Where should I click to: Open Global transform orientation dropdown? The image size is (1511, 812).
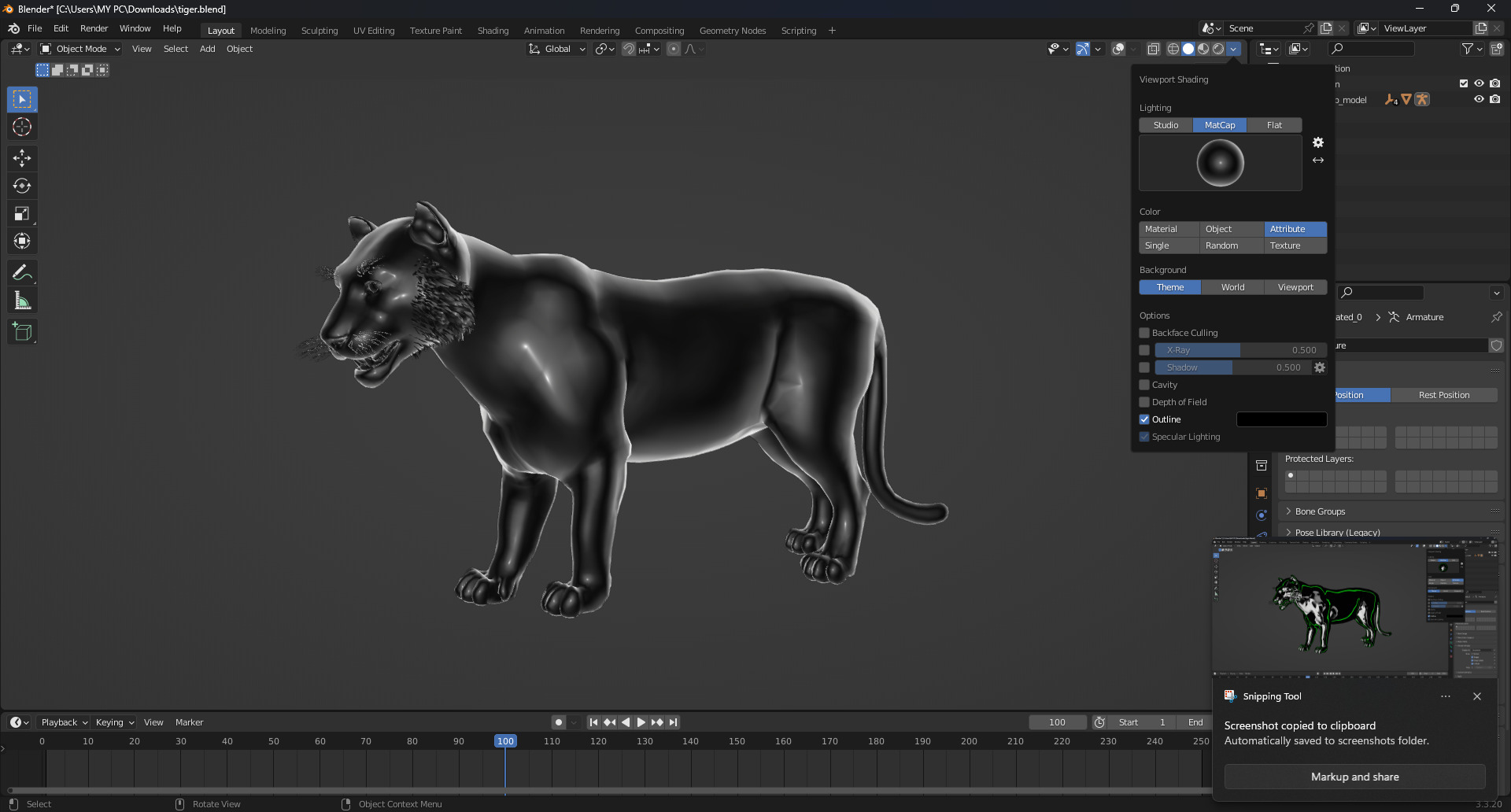557,49
